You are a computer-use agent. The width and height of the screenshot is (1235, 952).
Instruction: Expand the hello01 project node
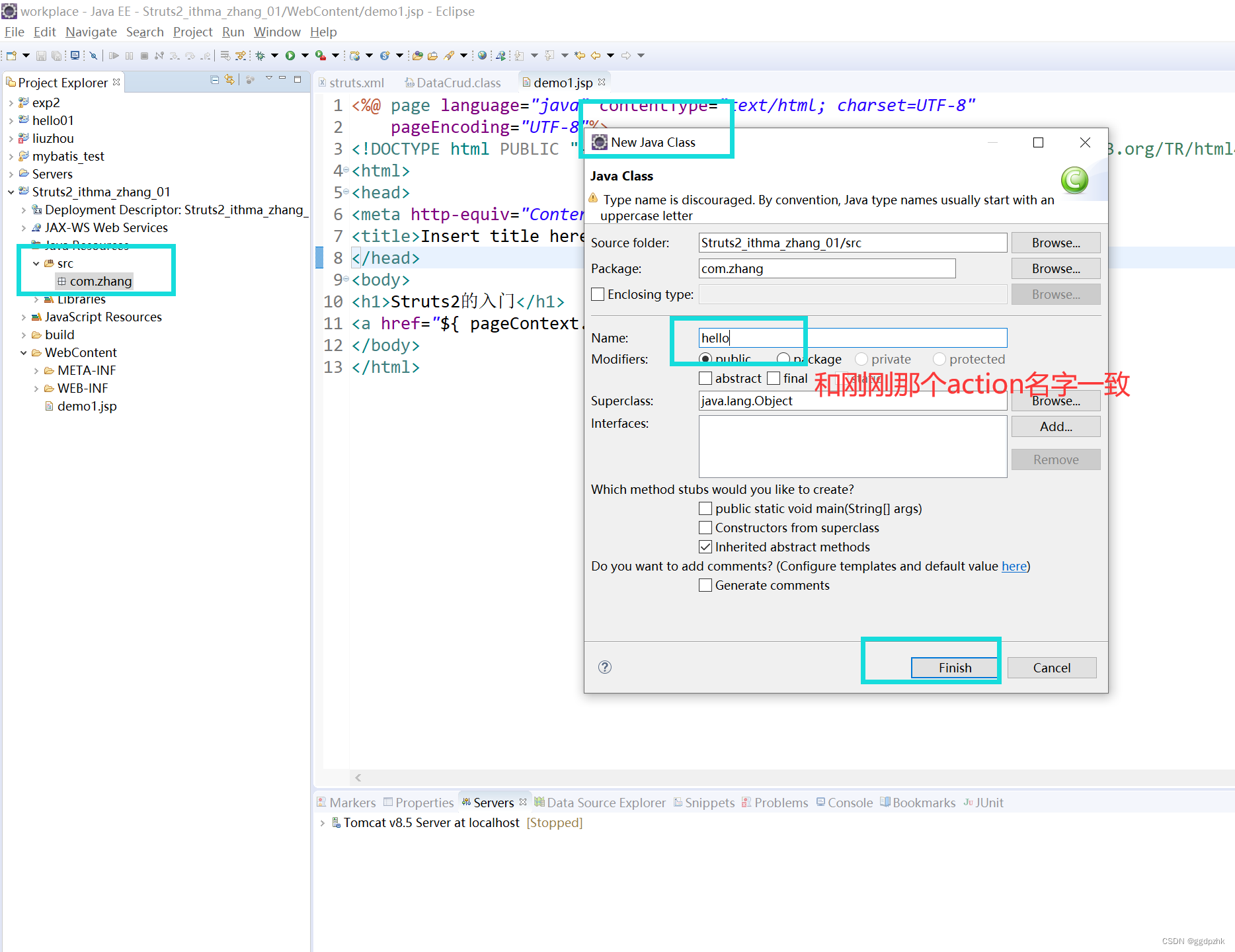[x=11, y=121]
